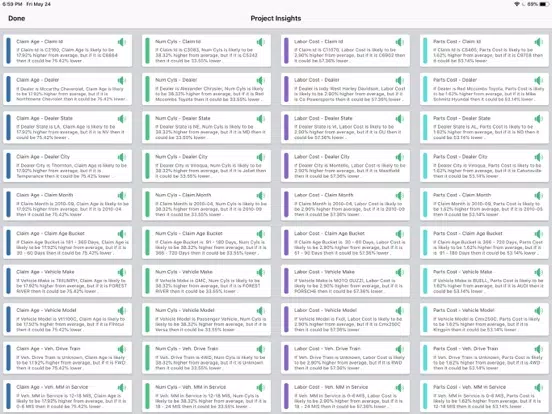The height and width of the screenshot is (414, 552).
Task: Play audio for Claim Age - Dealer card
Action: pos(122,81)
